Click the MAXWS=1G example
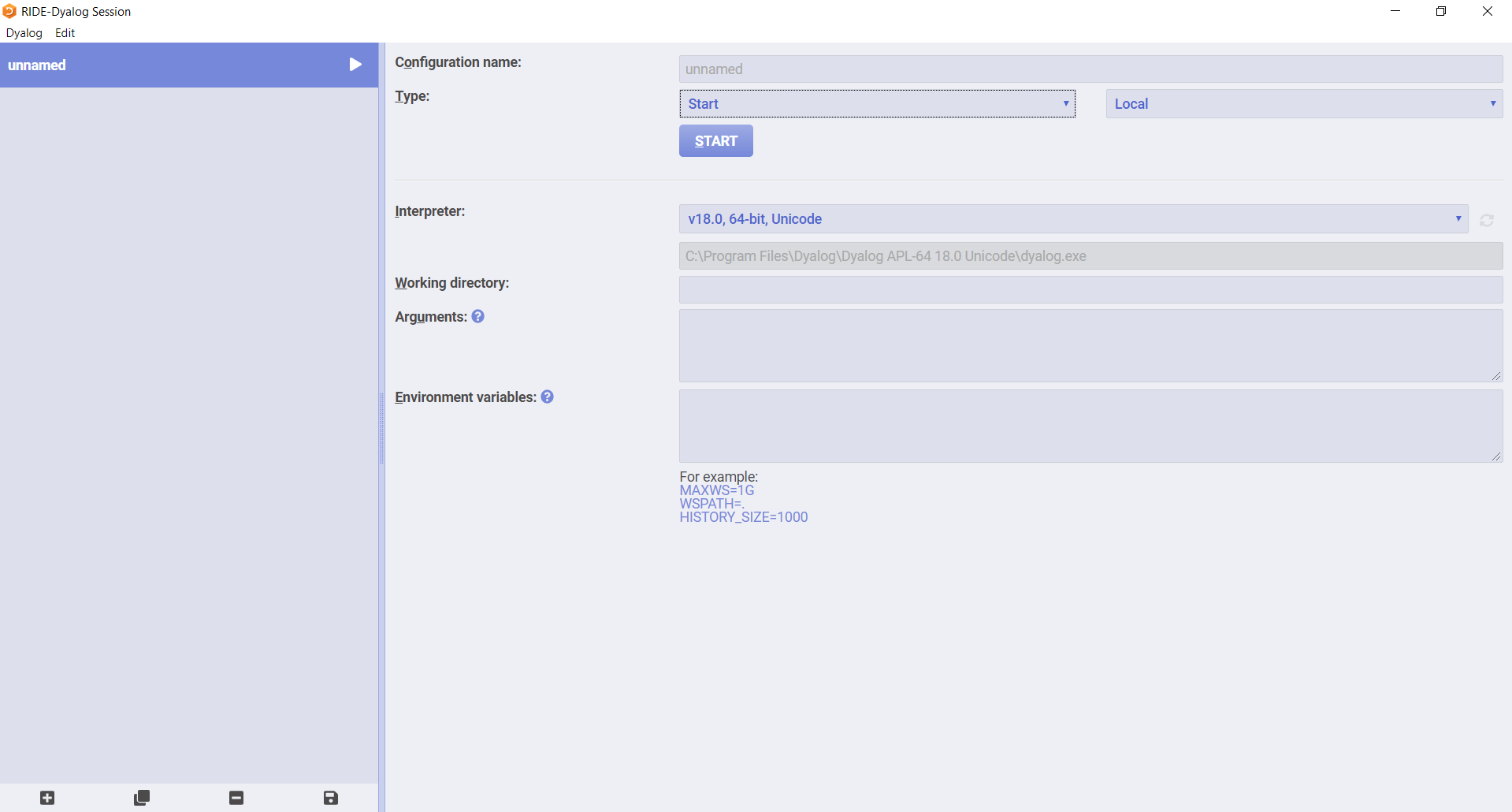 point(717,490)
